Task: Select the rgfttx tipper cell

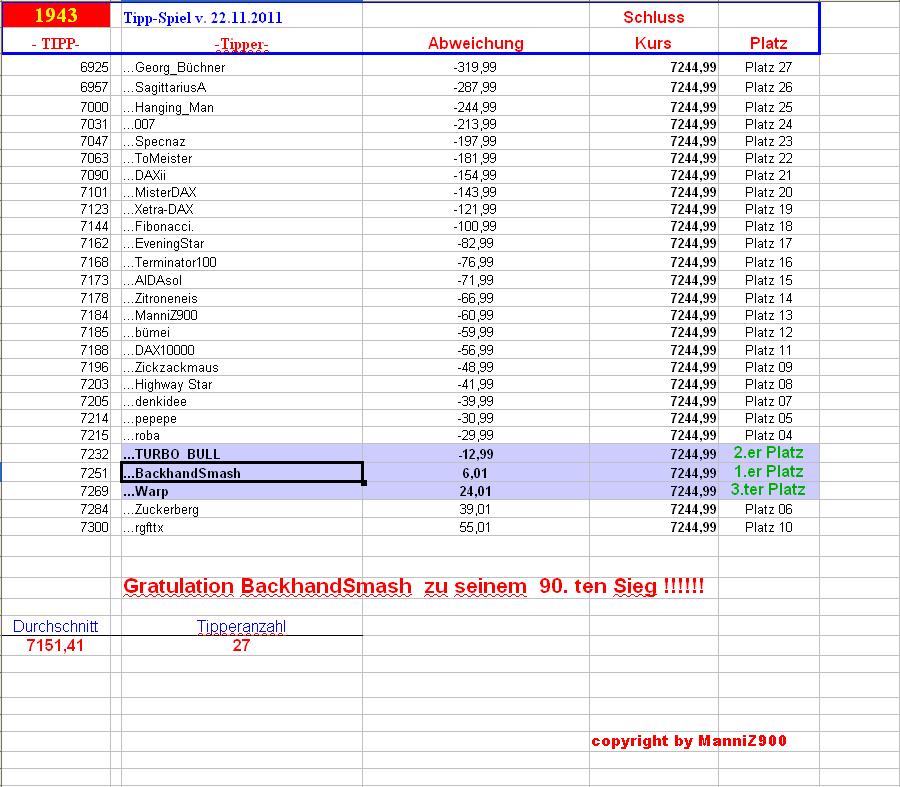Action: point(242,527)
